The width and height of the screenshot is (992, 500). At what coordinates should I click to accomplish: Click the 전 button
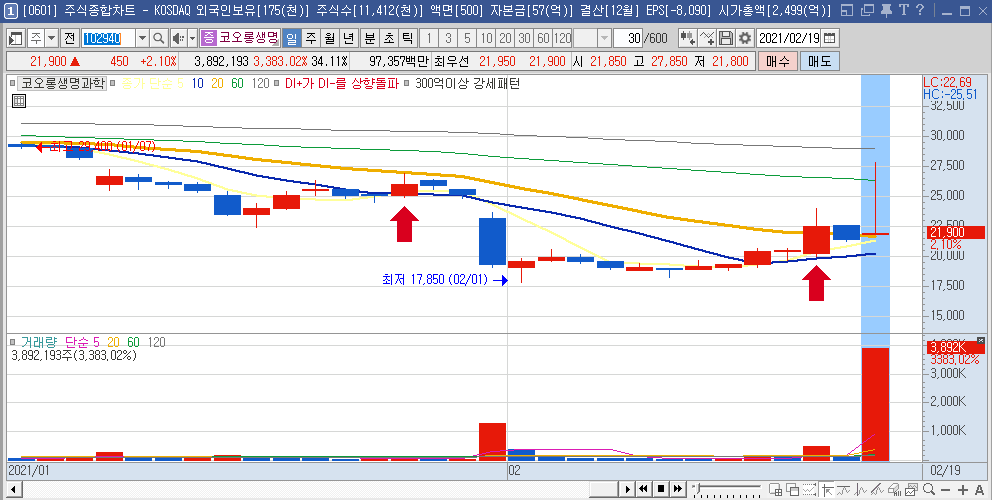pyautogui.click(x=70, y=39)
